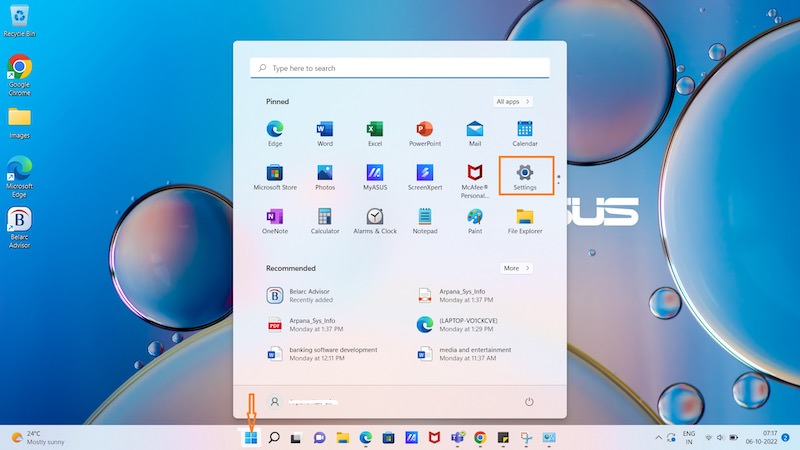Show more recommended items
The image size is (800, 450).
point(516,268)
